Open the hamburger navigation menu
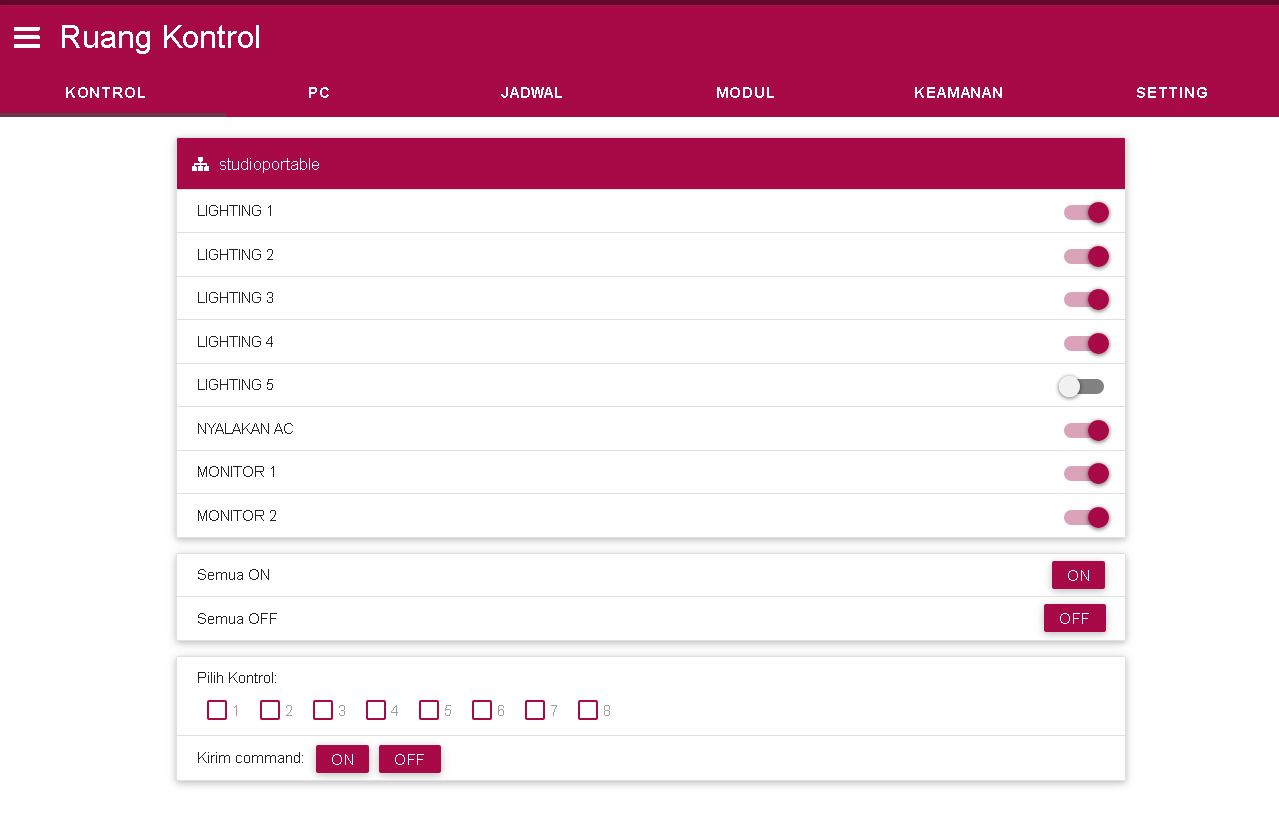Viewport: 1279px width, 815px height. 27,38
